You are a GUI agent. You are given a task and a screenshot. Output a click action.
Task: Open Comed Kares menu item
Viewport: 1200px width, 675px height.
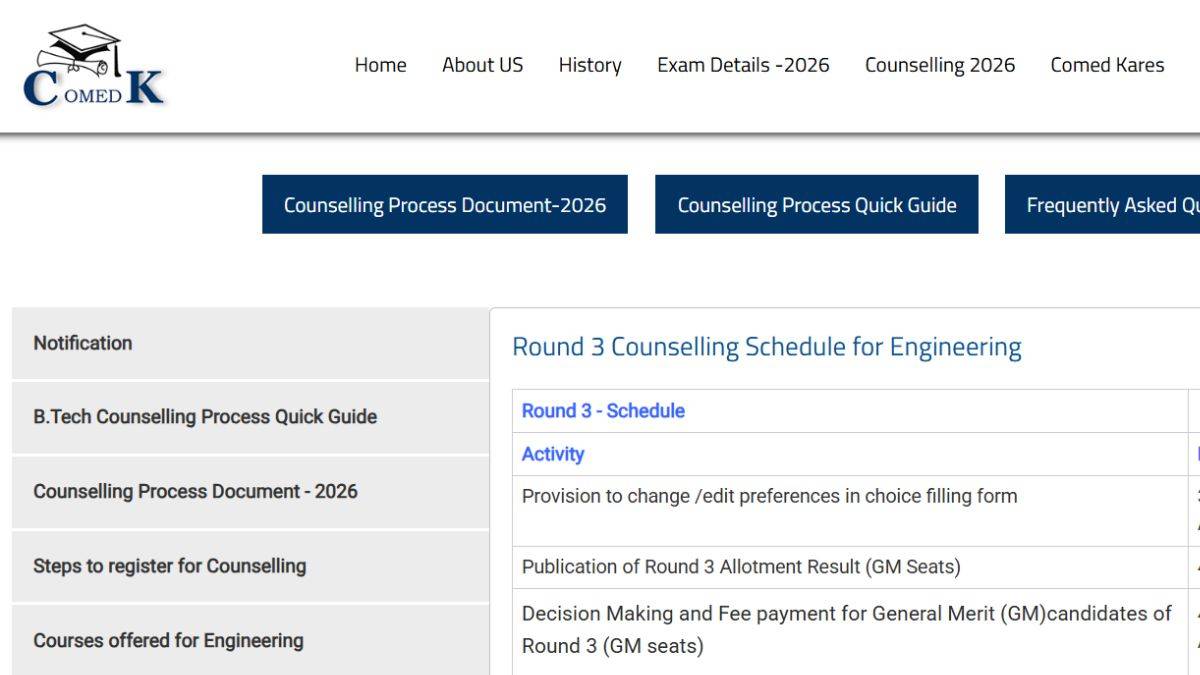click(1107, 65)
